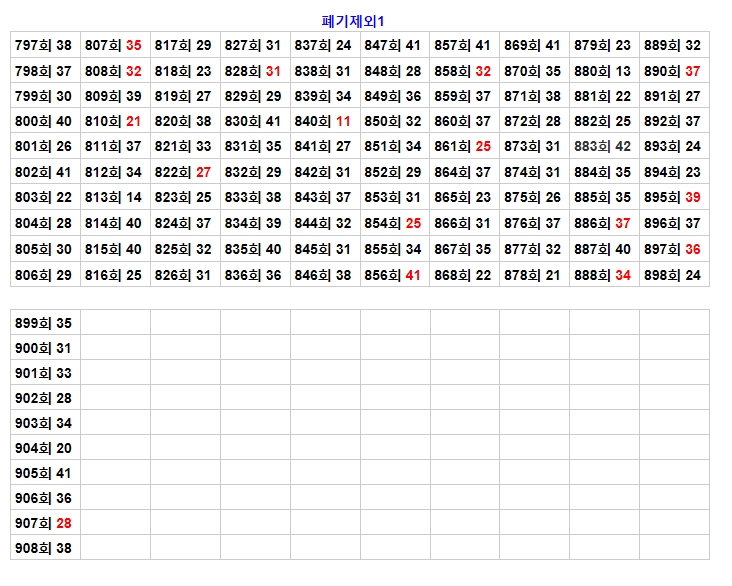Select the 869회 41 cell
The width and height of the screenshot is (732, 586).
coord(533,45)
